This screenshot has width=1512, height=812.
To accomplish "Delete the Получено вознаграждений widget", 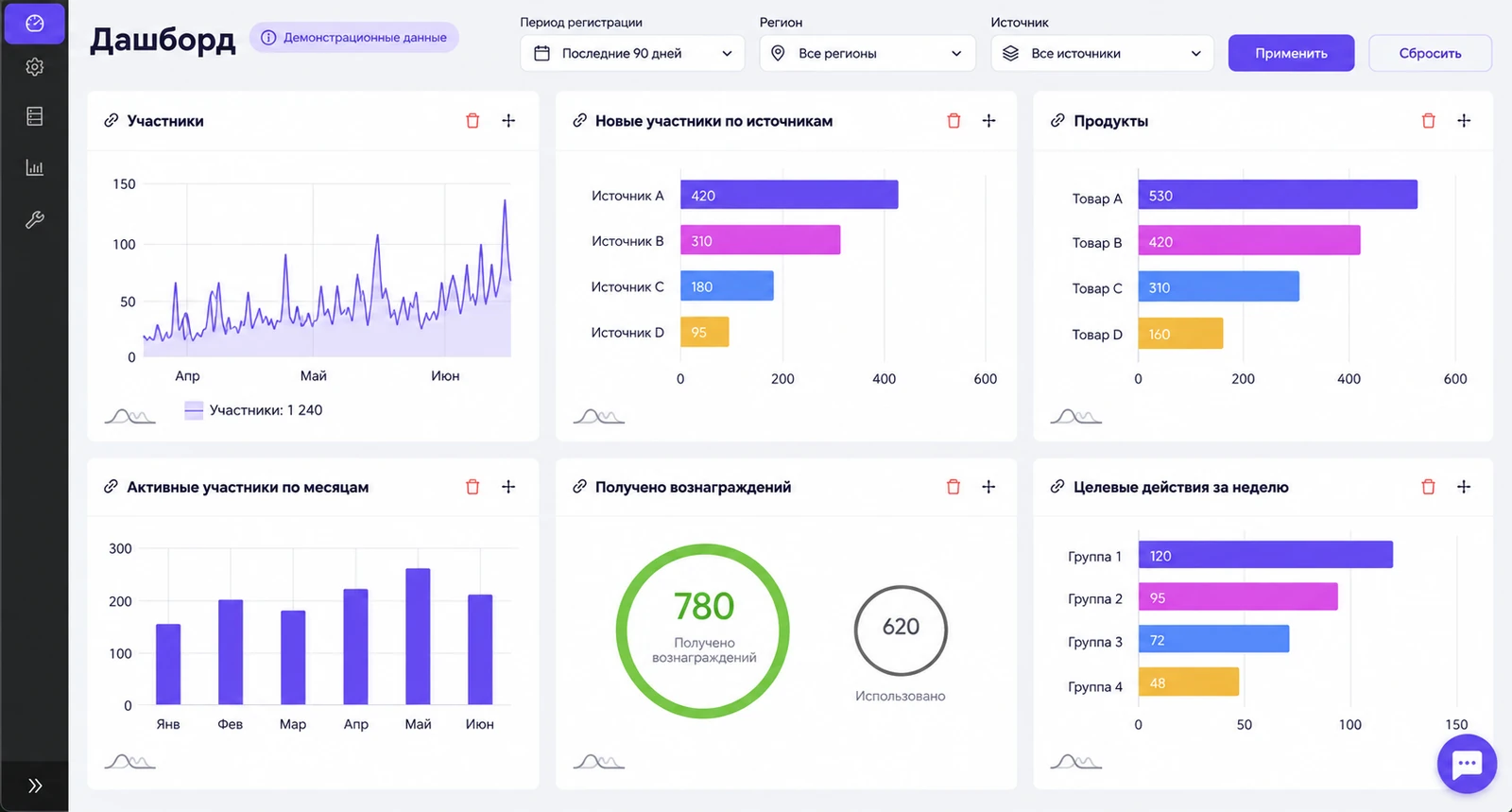I will click(954, 487).
